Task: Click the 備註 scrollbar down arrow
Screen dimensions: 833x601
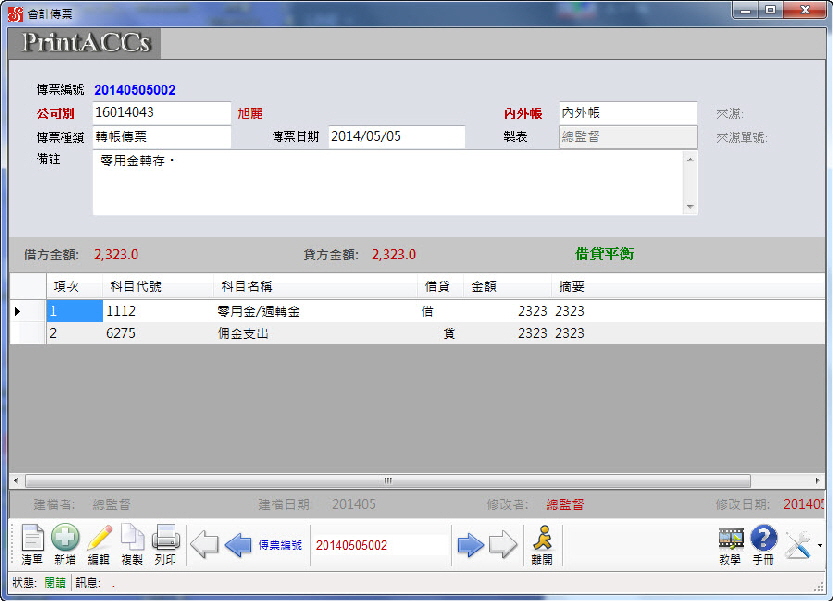Action: pos(690,207)
